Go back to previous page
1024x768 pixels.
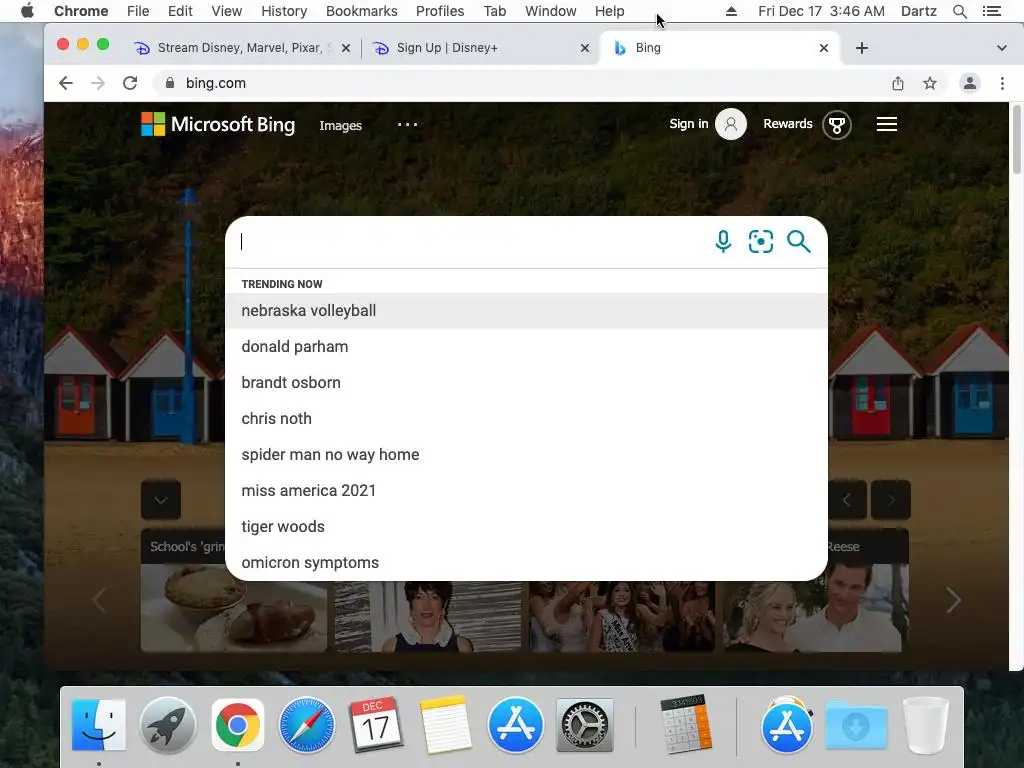[66, 83]
